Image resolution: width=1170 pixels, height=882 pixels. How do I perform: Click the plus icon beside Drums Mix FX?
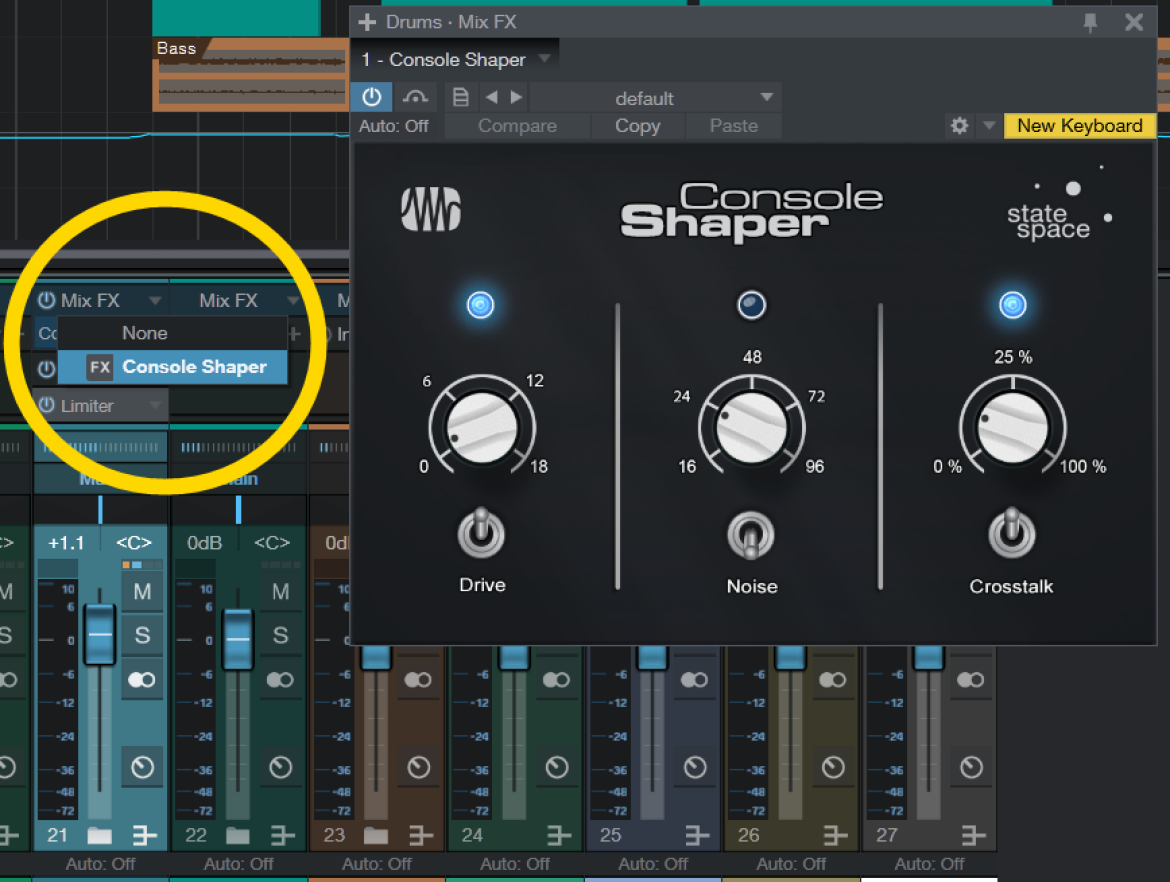click(x=366, y=22)
